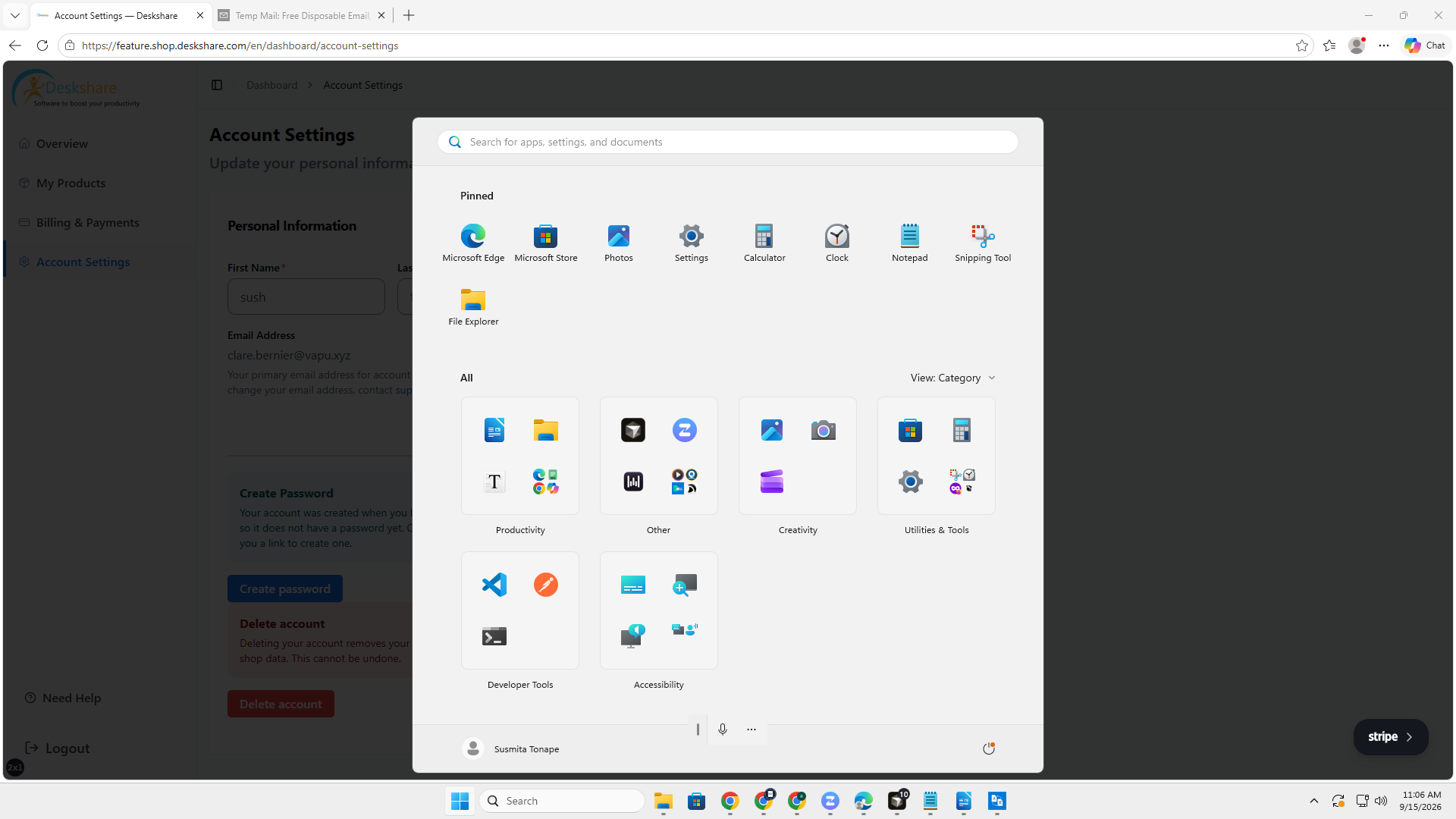Expand the View: Category dropdown

tap(952, 378)
